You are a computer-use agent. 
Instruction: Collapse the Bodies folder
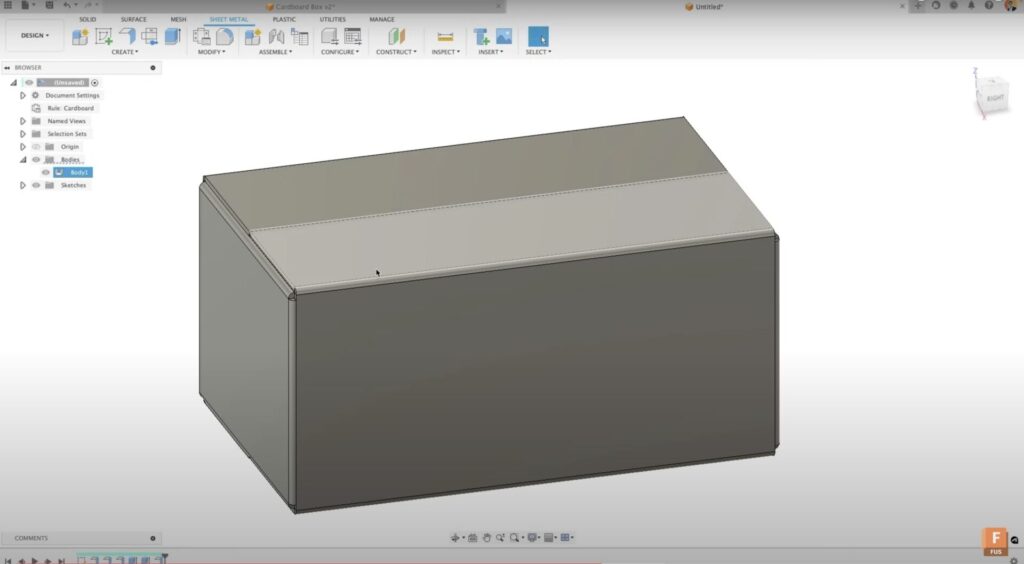(x=23, y=159)
